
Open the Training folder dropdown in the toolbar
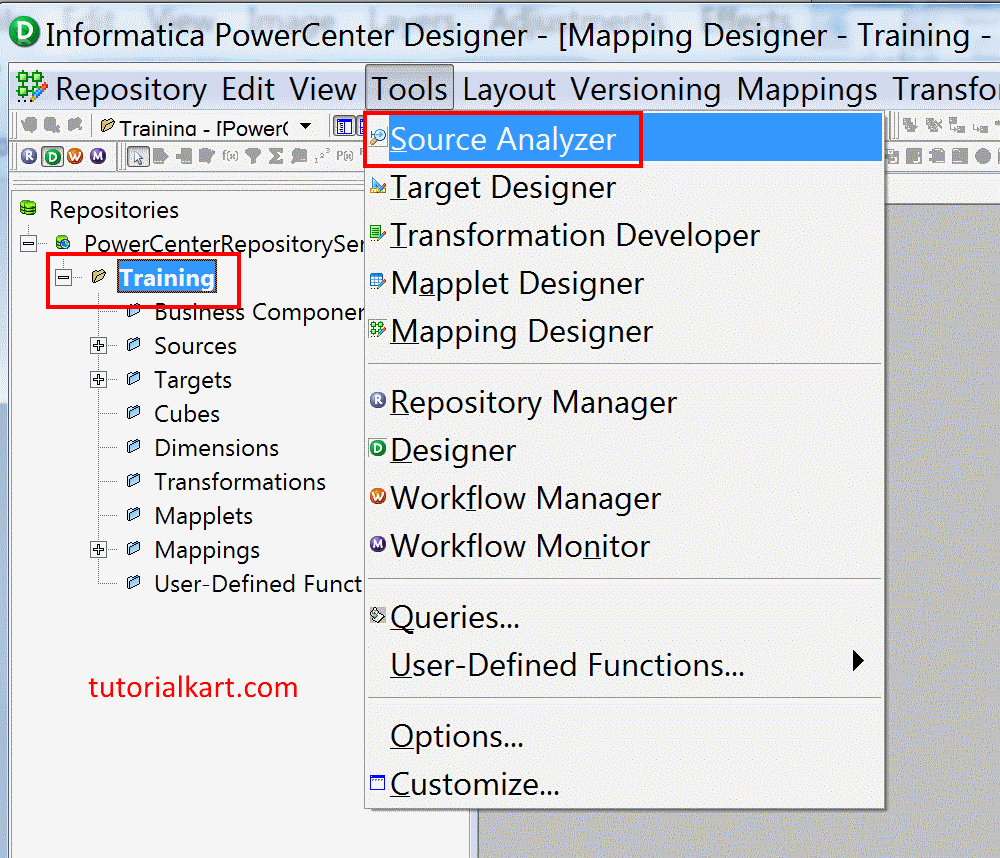305,126
